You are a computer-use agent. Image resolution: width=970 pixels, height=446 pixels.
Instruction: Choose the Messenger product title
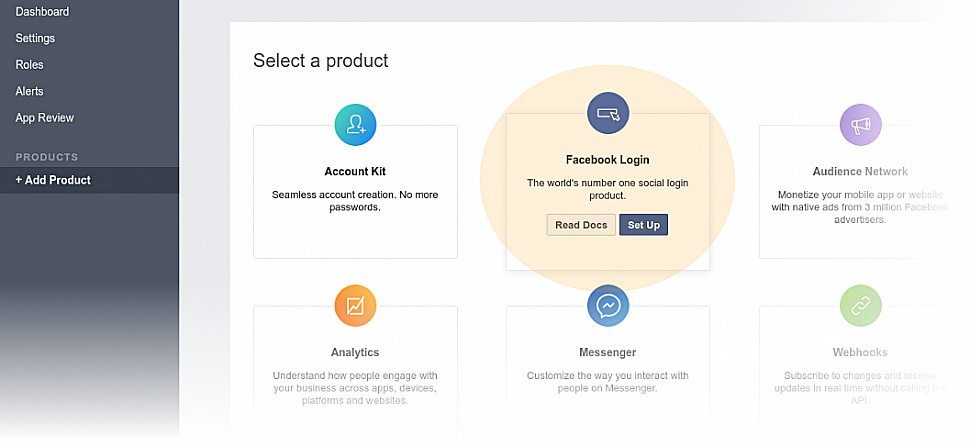[x=607, y=353]
